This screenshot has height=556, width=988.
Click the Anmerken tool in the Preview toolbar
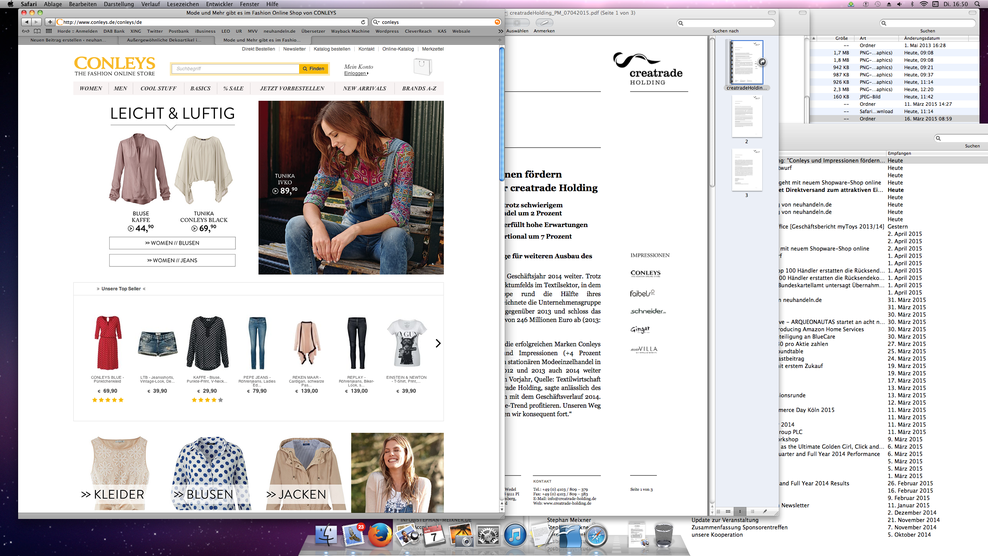click(544, 25)
